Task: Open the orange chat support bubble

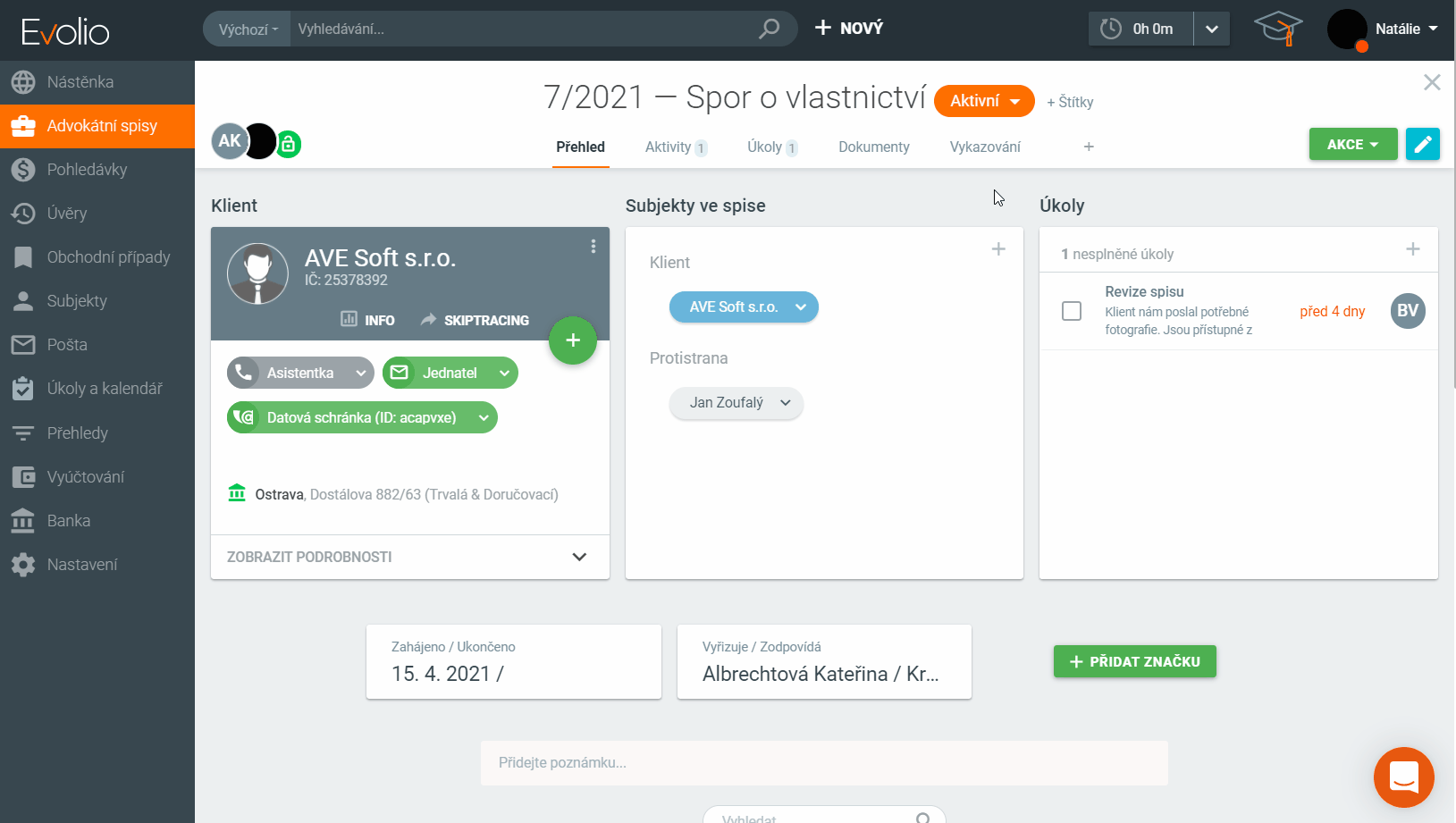Action: pos(1403,777)
